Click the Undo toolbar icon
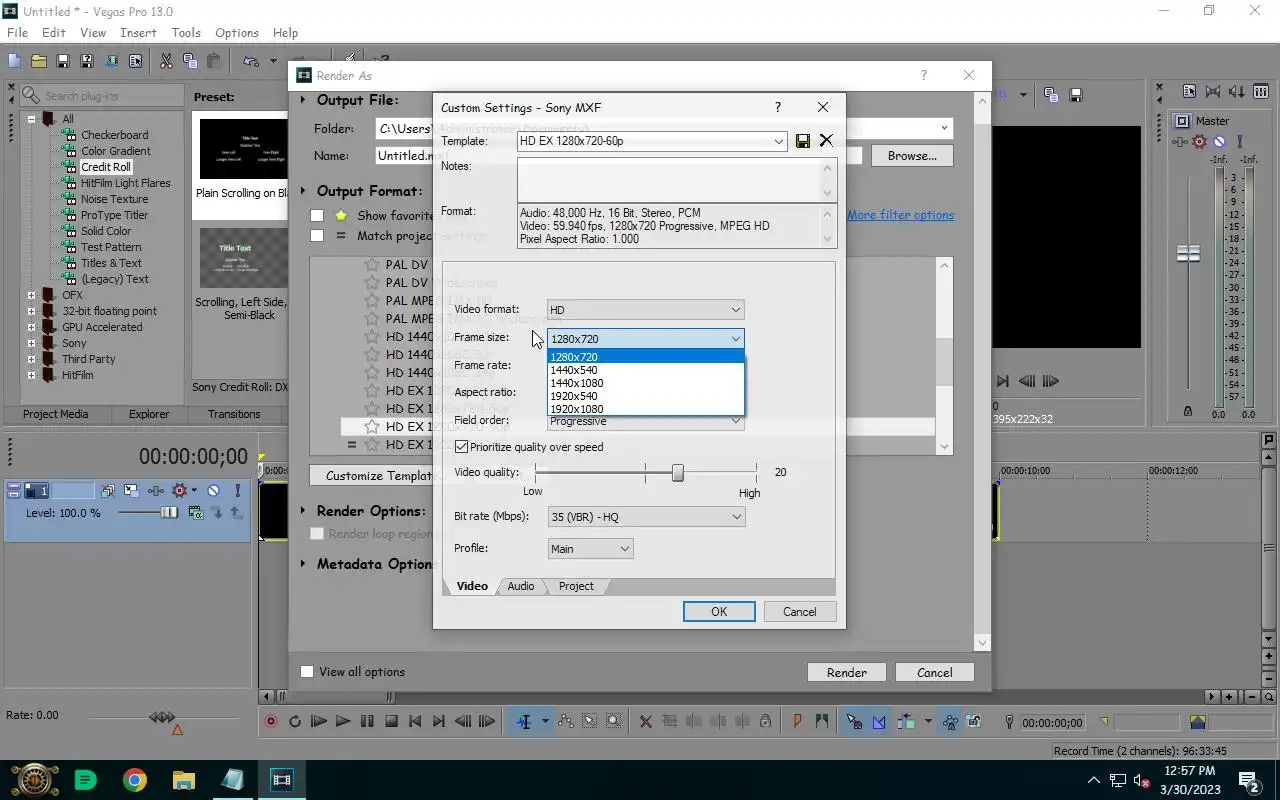This screenshot has width=1280, height=800. click(251, 61)
